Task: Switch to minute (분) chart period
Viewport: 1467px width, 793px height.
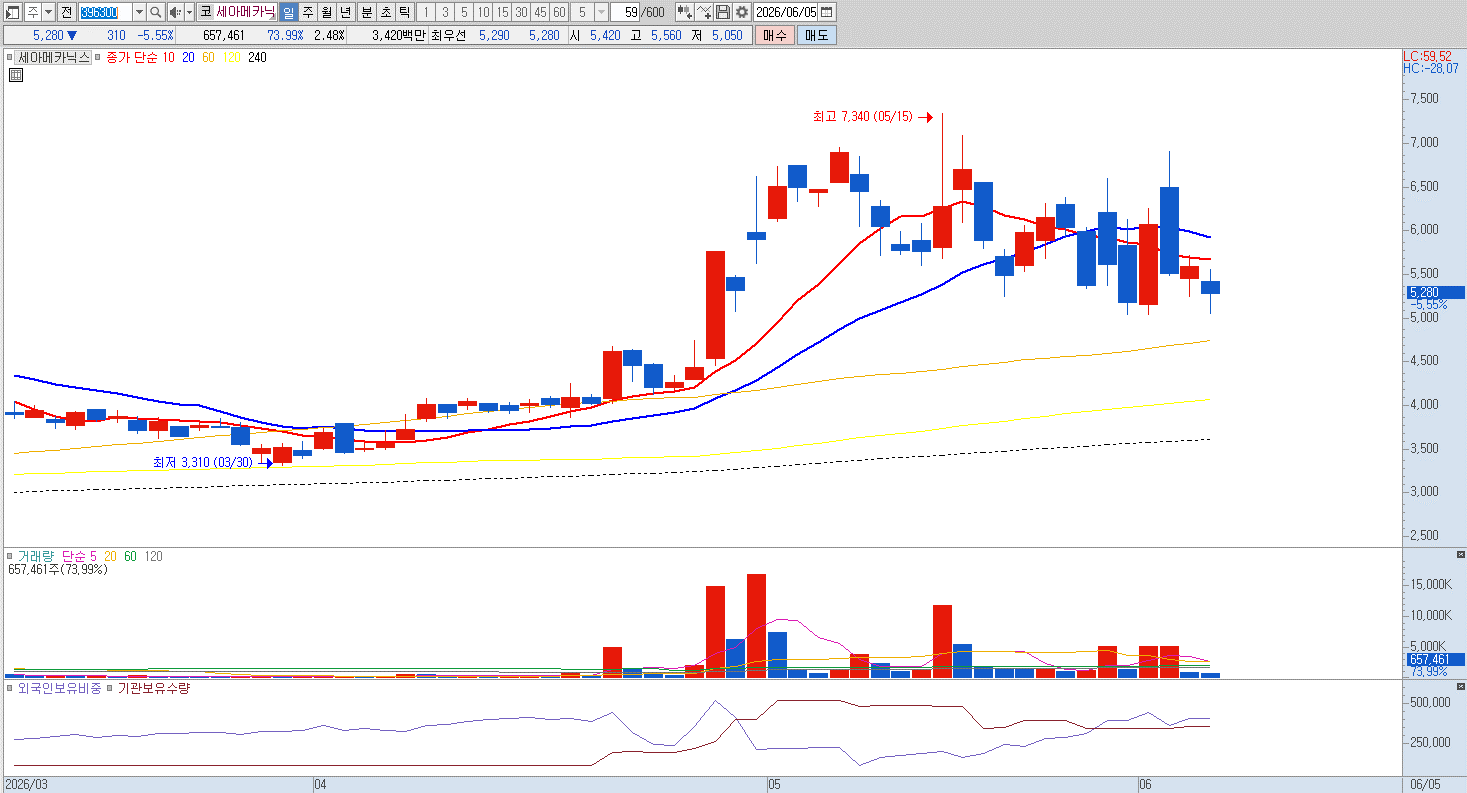Action: click(366, 12)
